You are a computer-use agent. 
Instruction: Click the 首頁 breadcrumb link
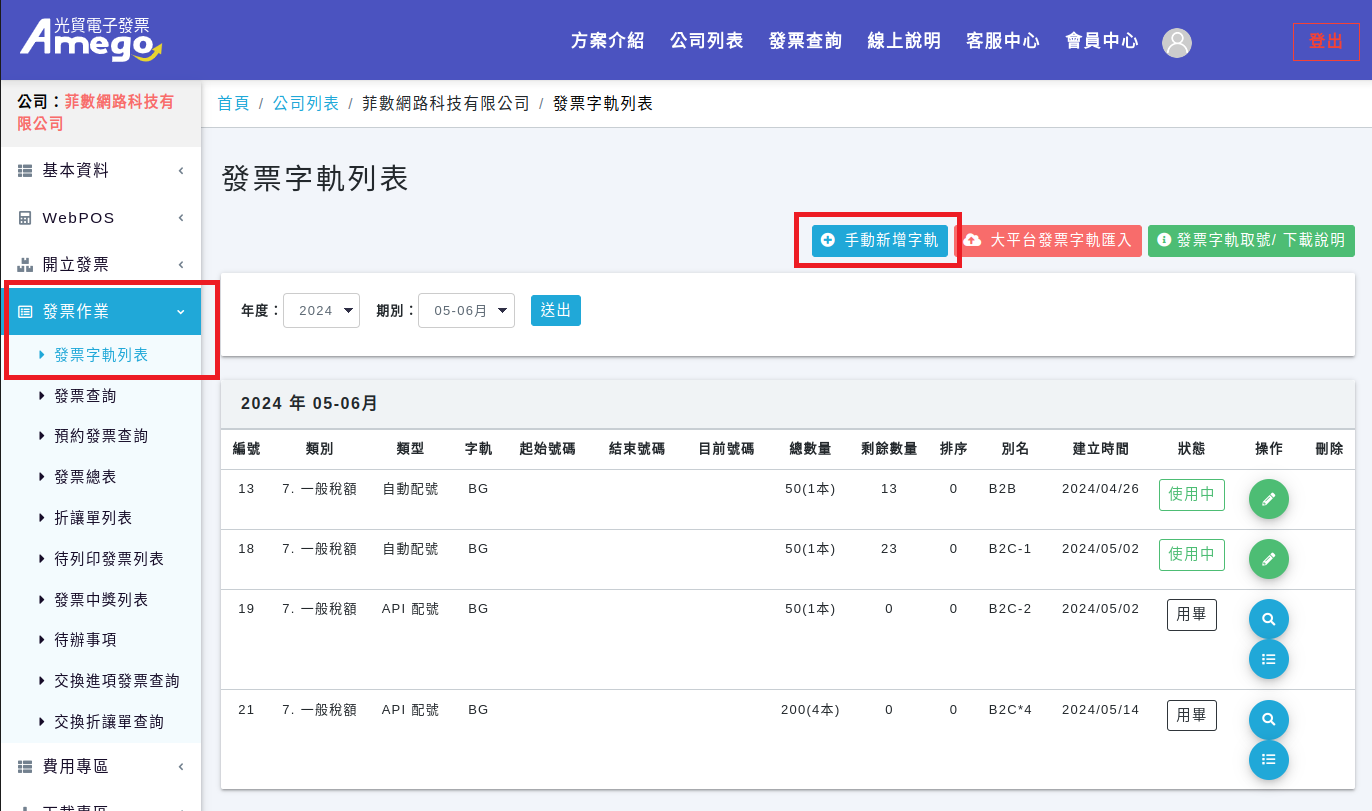point(233,103)
